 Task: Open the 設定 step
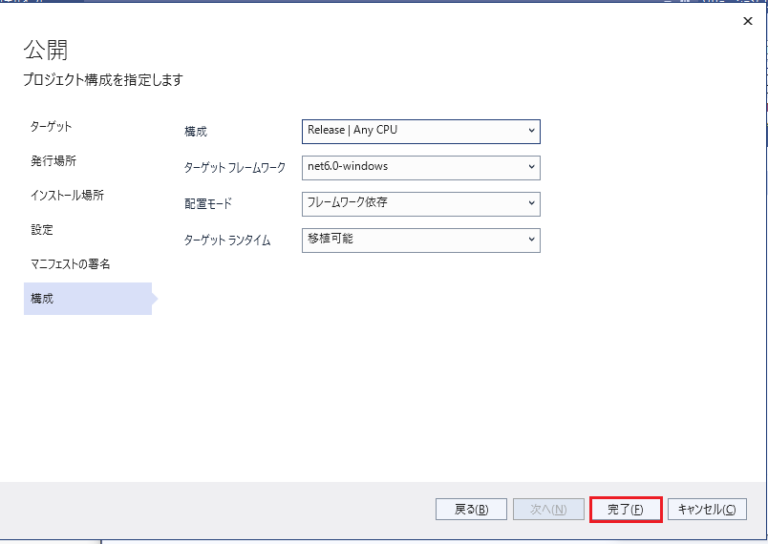point(42,229)
